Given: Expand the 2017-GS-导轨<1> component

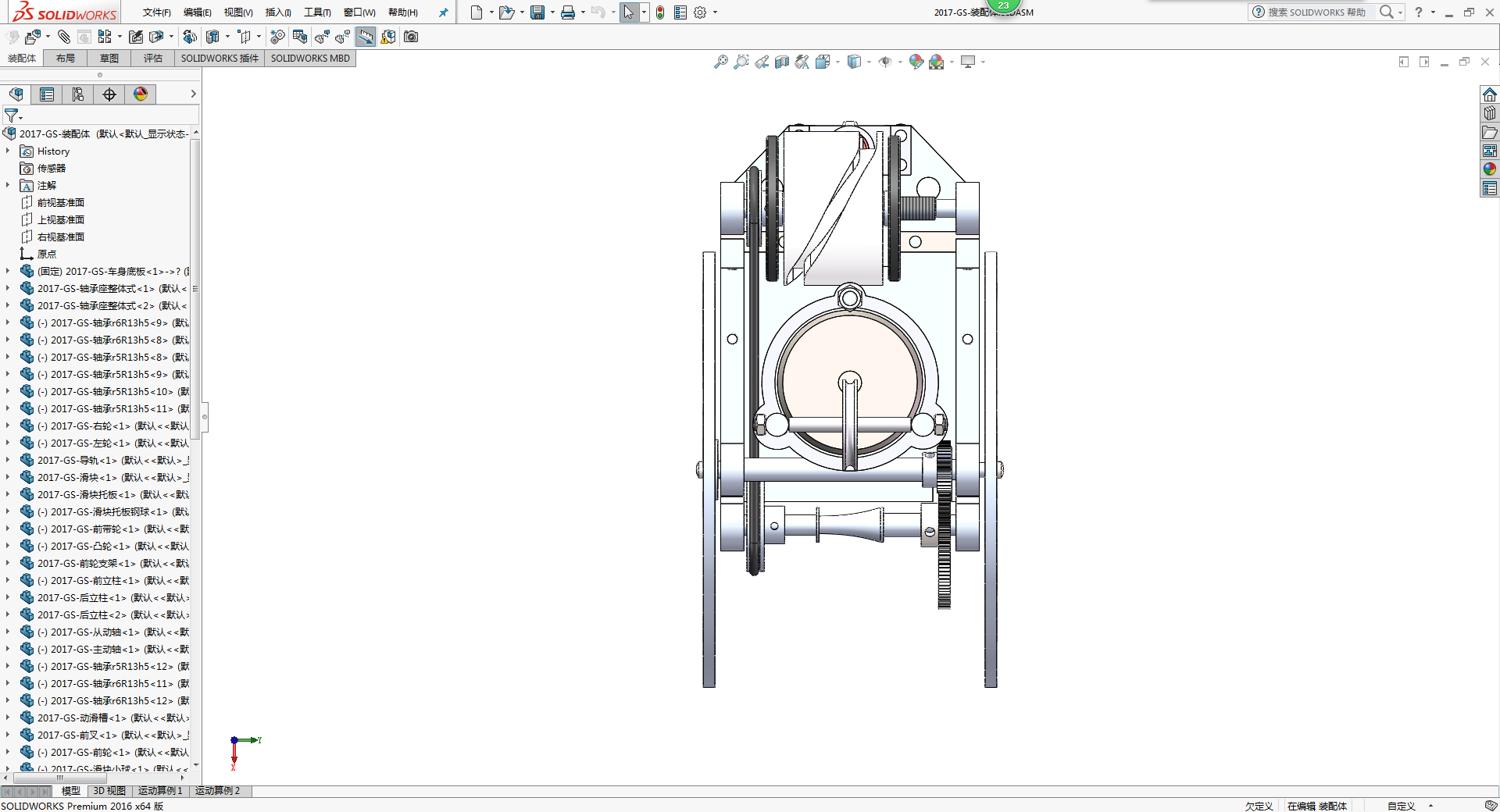Looking at the screenshot, I should pos(8,460).
